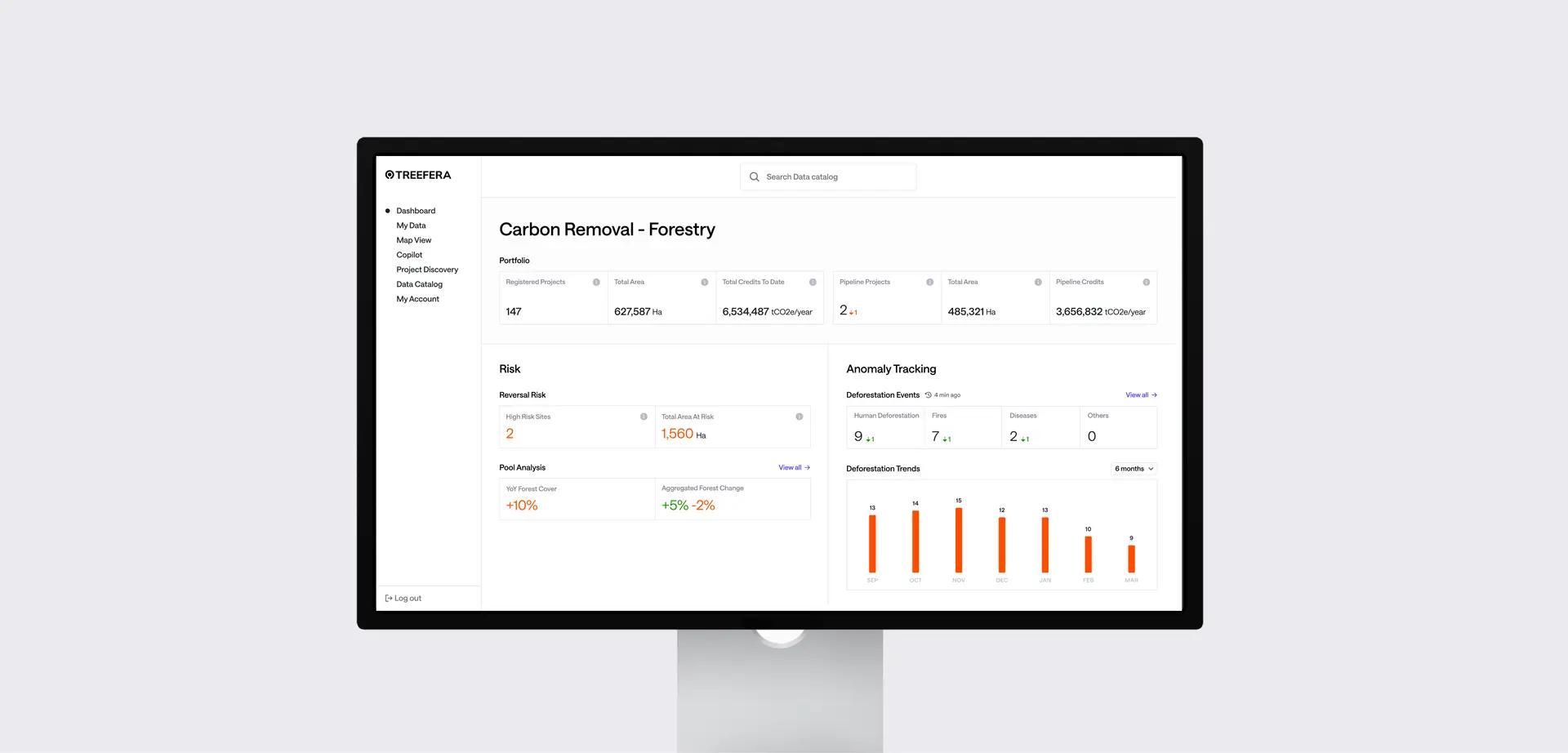Click the clock icon beside 4 min ago
The image size is (1568, 753).
929,395
